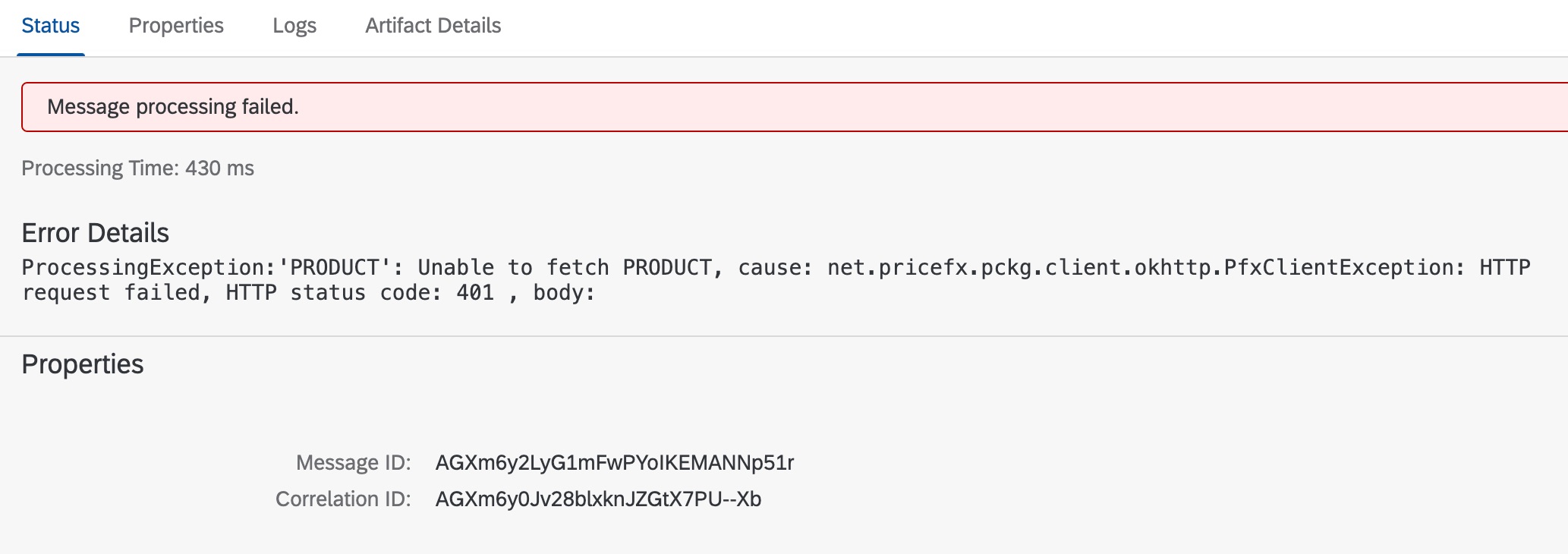Open the Logs tab
This screenshot has width=1568, height=554.
click(295, 25)
